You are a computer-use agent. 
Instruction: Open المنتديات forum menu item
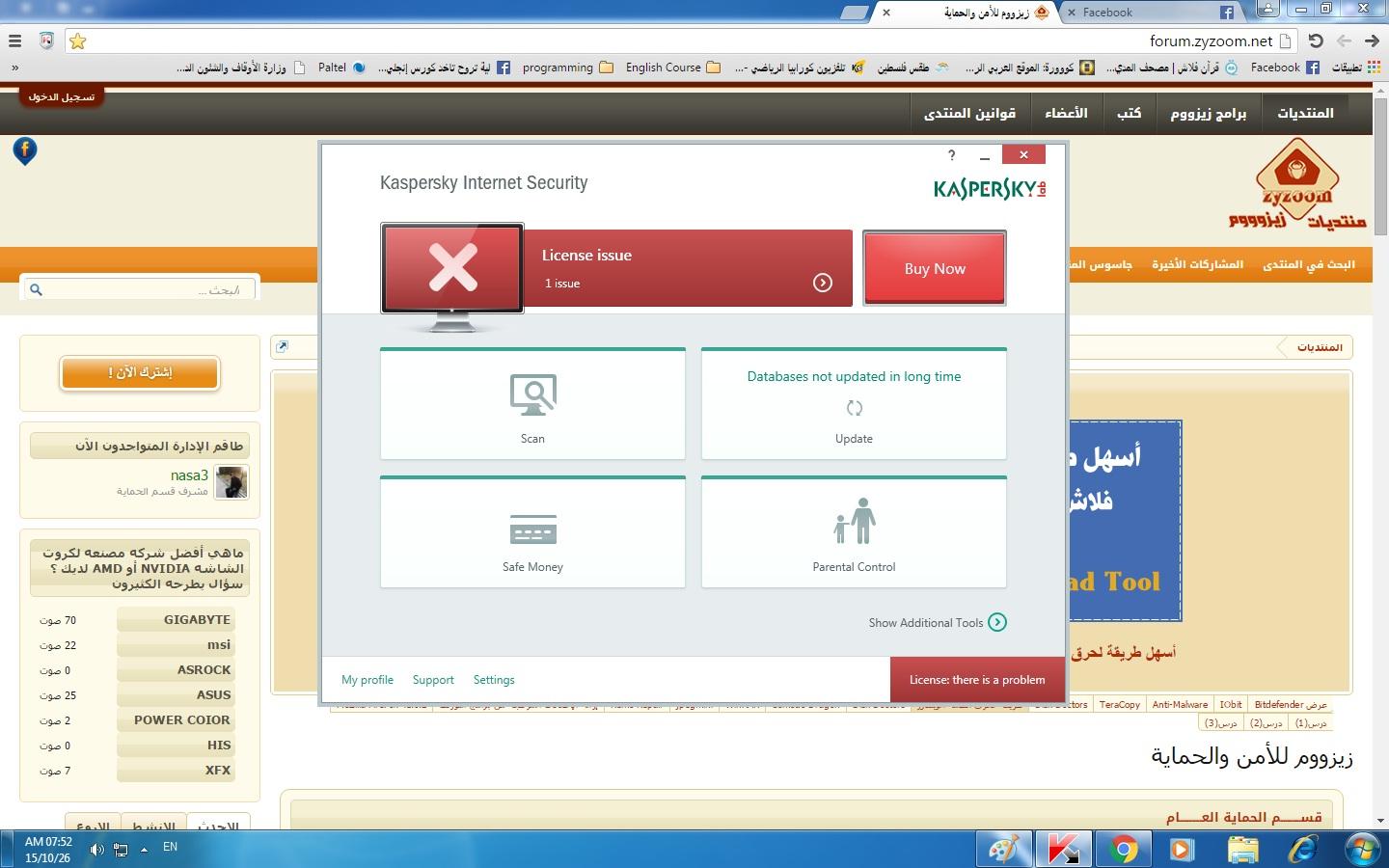point(1305,113)
